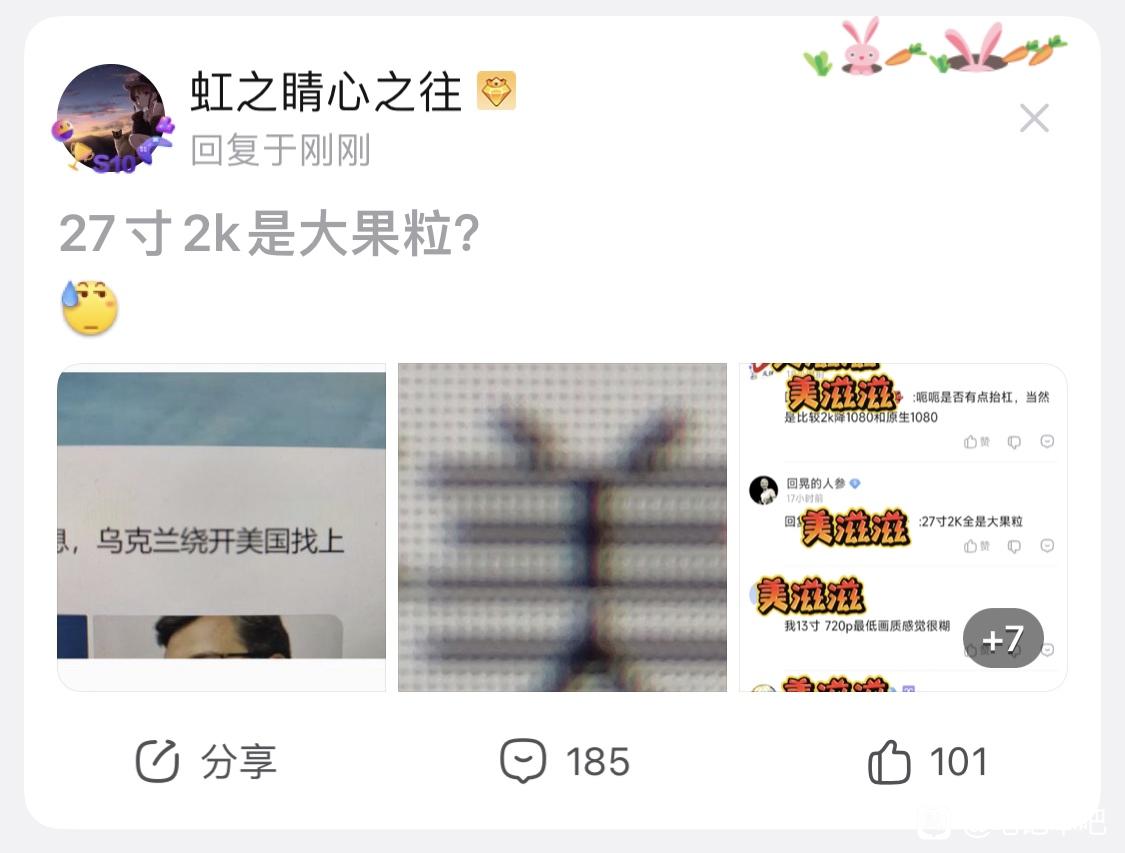Click the 分享 label
This screenshot has height=853, width=1125.
(x=239, y=761)
